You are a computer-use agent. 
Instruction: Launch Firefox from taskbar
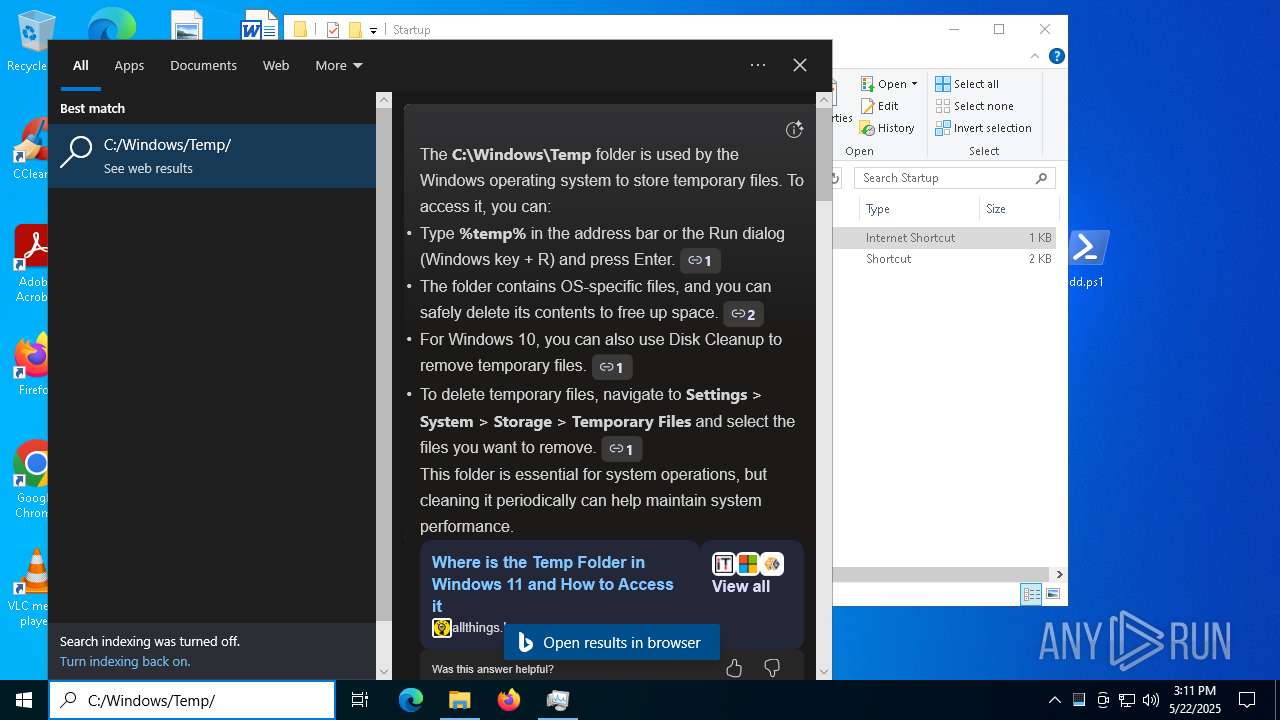click(509, 700)
